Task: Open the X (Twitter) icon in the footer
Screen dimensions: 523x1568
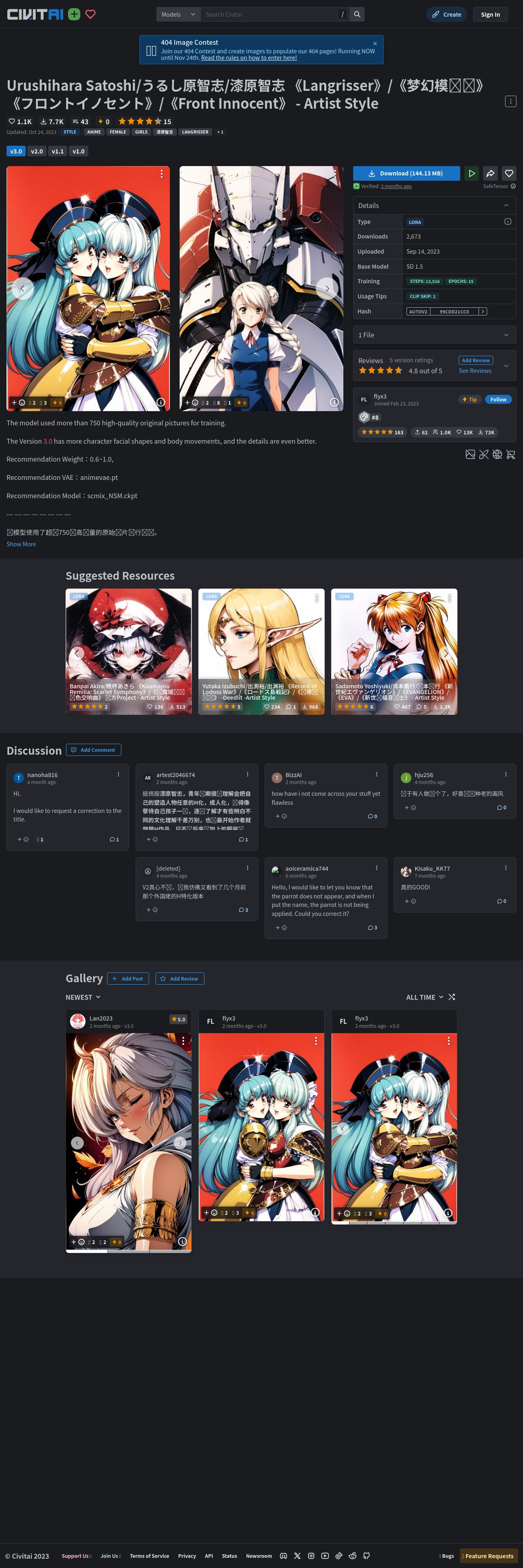Action: pyautogui.click(x=297, y=1555)
